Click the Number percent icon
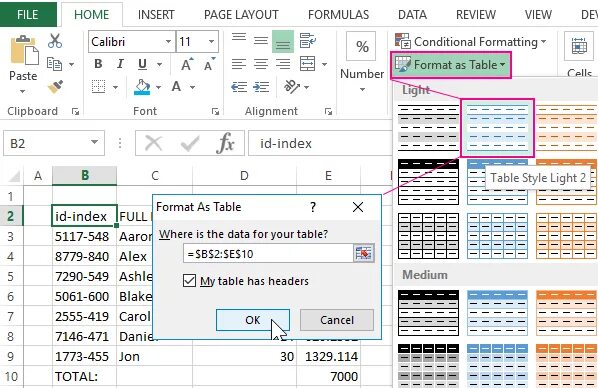Viewport: 598px width, 388px height. [x=362, y=47]
